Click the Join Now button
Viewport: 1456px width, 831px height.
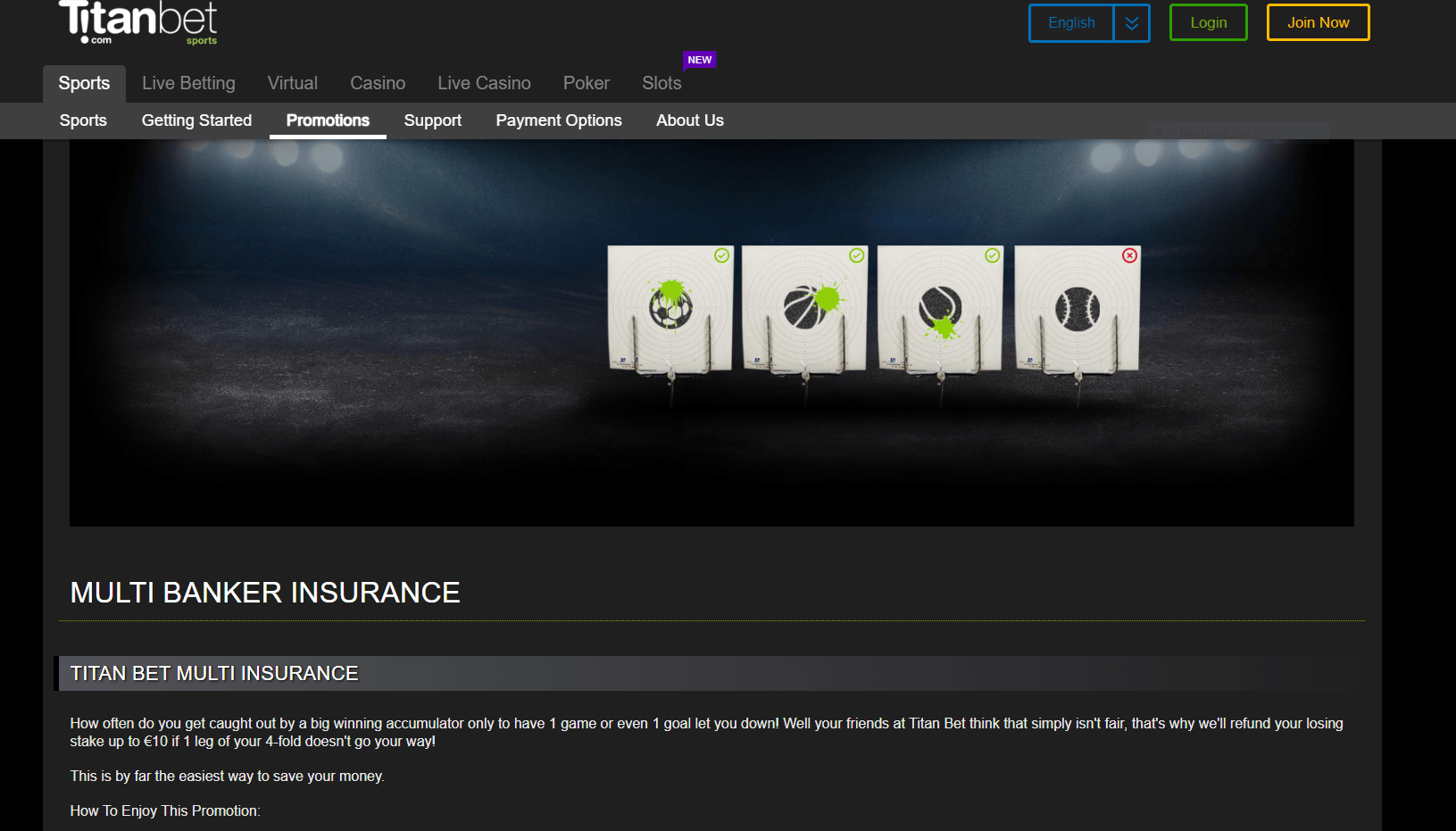[x=1318, y=23]
